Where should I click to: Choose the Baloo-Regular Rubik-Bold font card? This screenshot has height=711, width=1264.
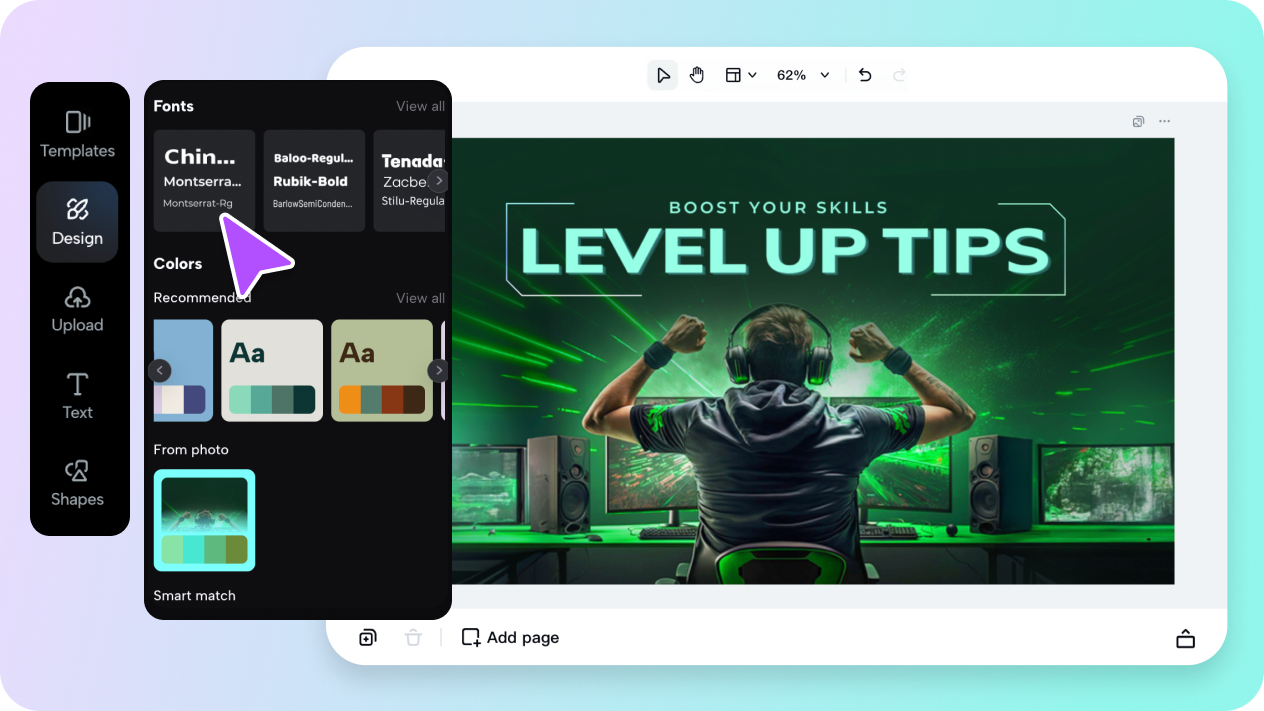pyautogui.click(x=314, y=181)
